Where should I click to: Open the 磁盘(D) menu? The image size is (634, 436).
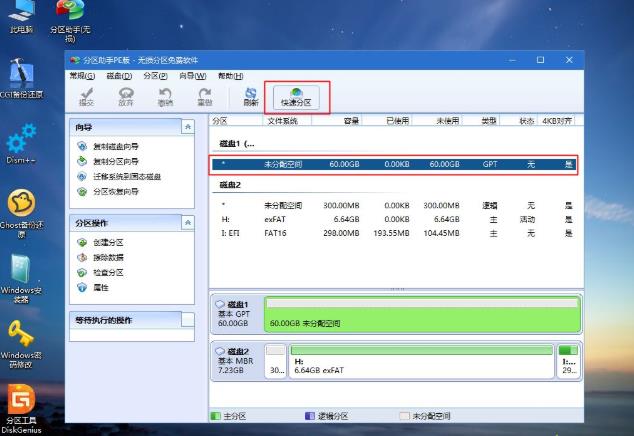pyautogui.click(x=118, y=76)
